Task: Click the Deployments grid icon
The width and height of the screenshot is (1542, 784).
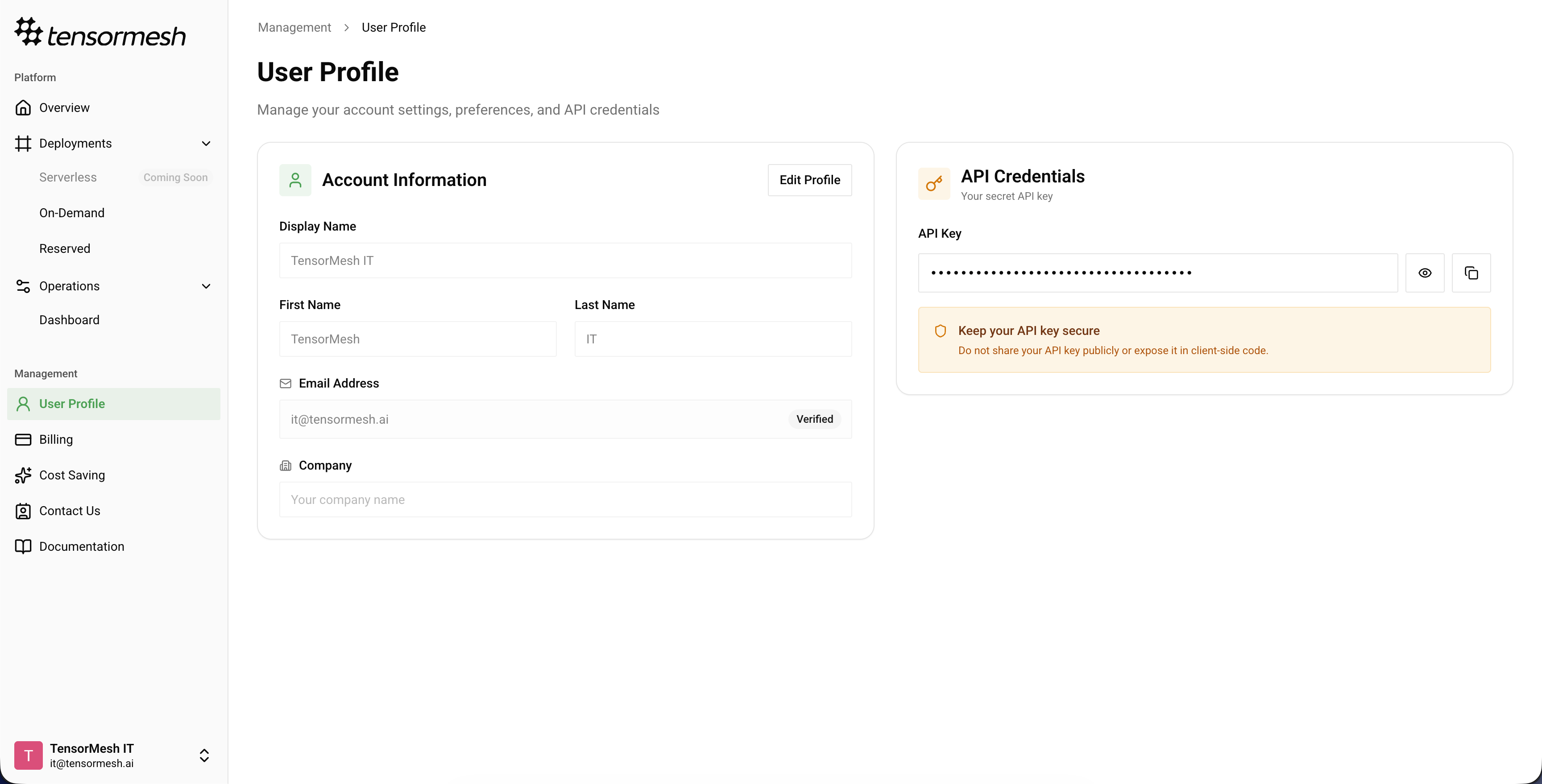Action: 23,143
